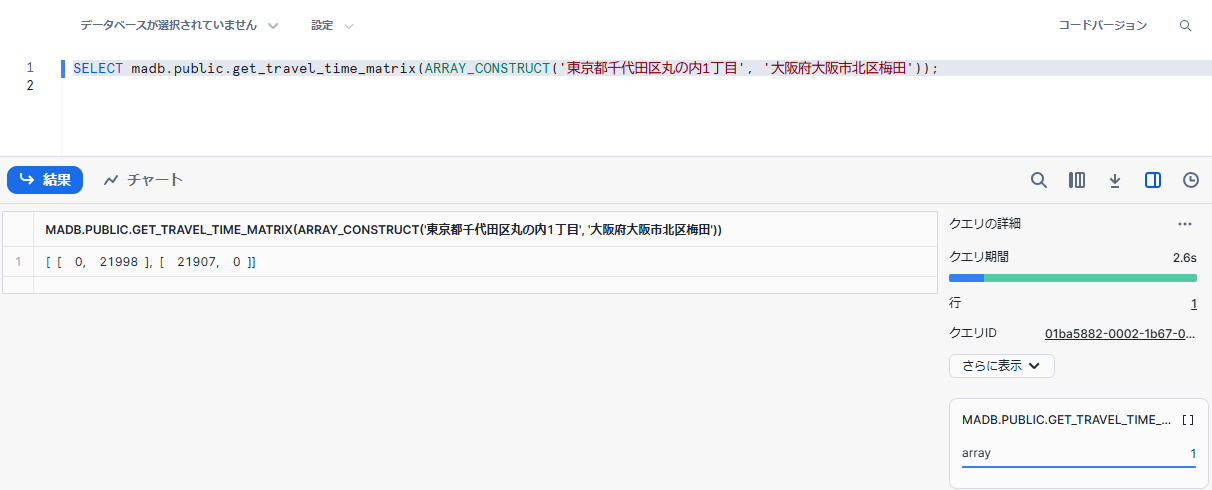This screenshot has width=1212, height=490.
Task: Search the query results with magnifier icon
Action: coord(1039,180)
